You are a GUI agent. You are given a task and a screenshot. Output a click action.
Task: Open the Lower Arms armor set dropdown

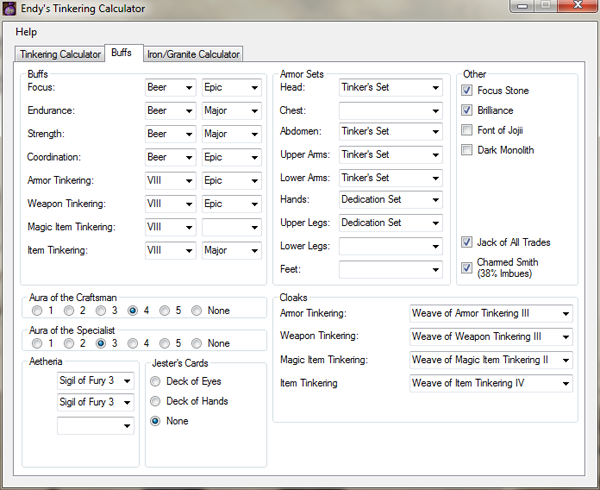click(391, 178)
